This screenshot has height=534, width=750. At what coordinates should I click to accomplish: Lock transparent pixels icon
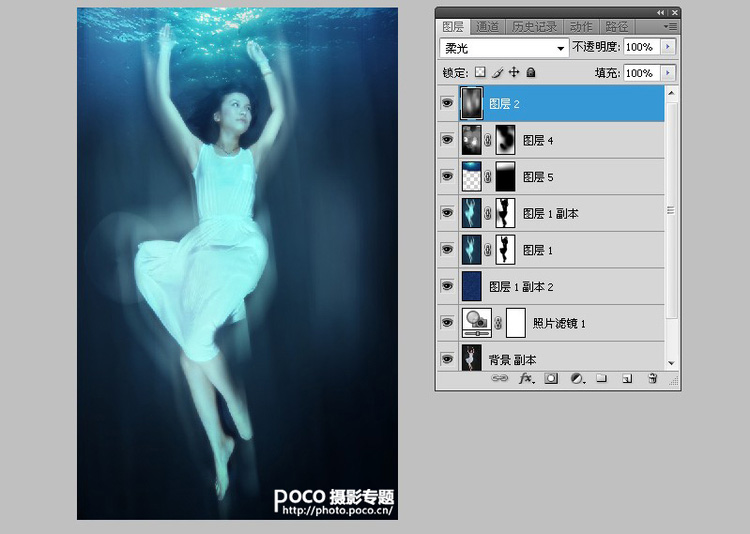[480, 72]
